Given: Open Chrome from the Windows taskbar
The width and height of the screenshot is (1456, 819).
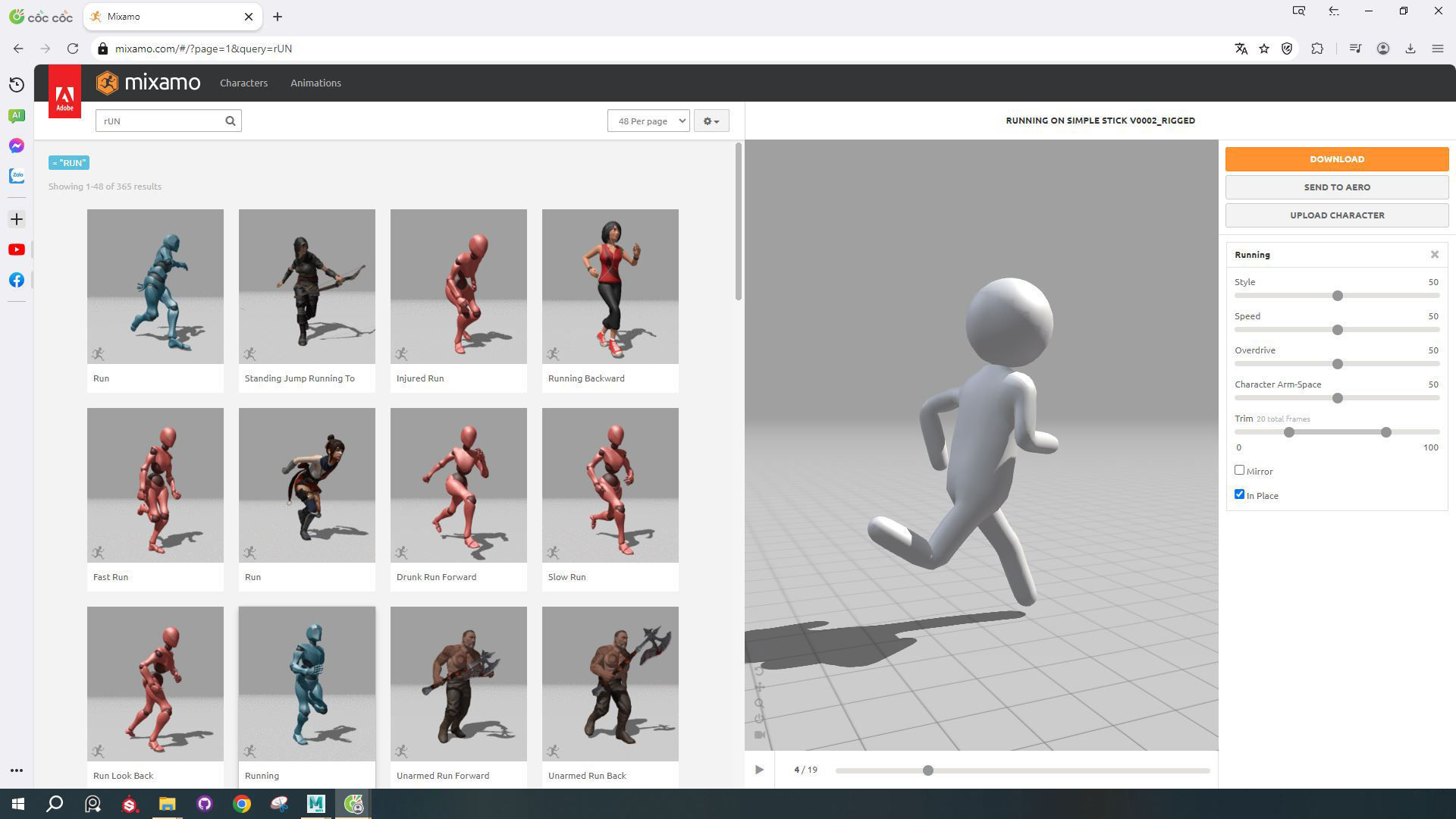Looking at the screenshot, I should (x=242, y=804).
